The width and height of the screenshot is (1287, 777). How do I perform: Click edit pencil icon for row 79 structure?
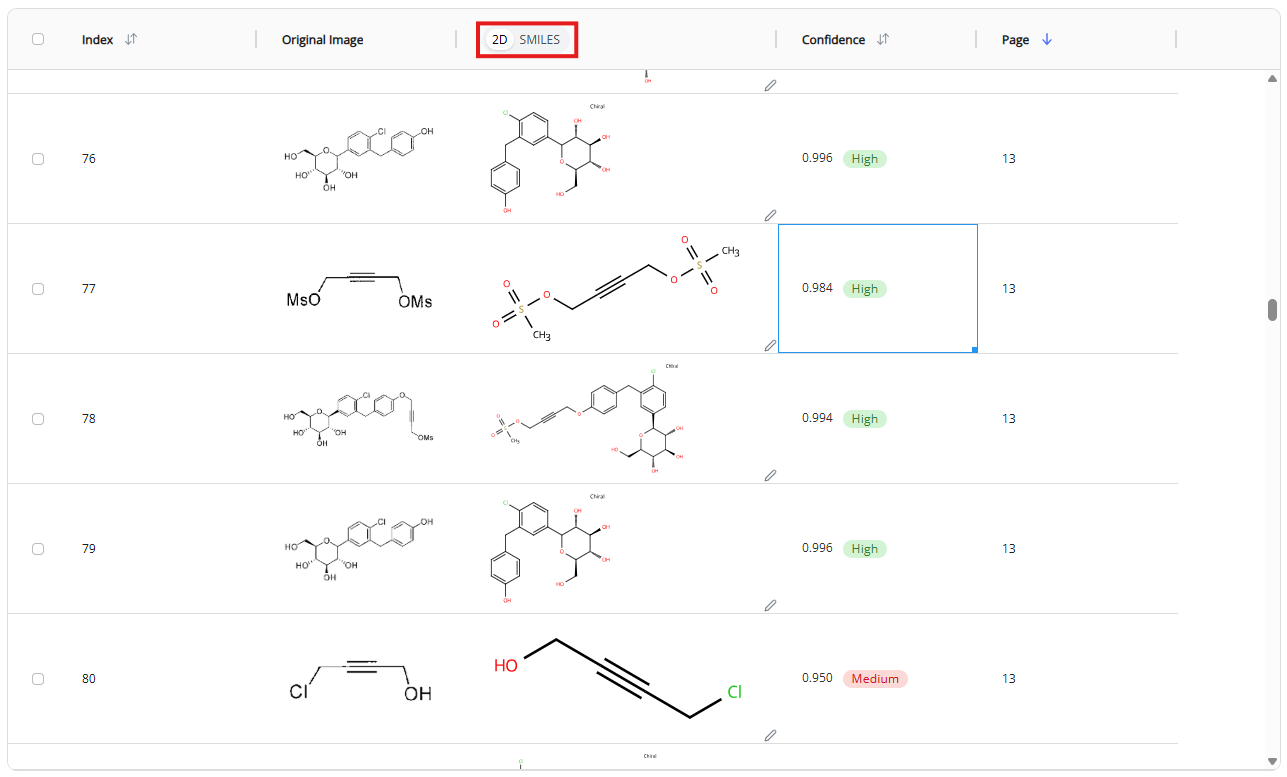pos(770,605)
